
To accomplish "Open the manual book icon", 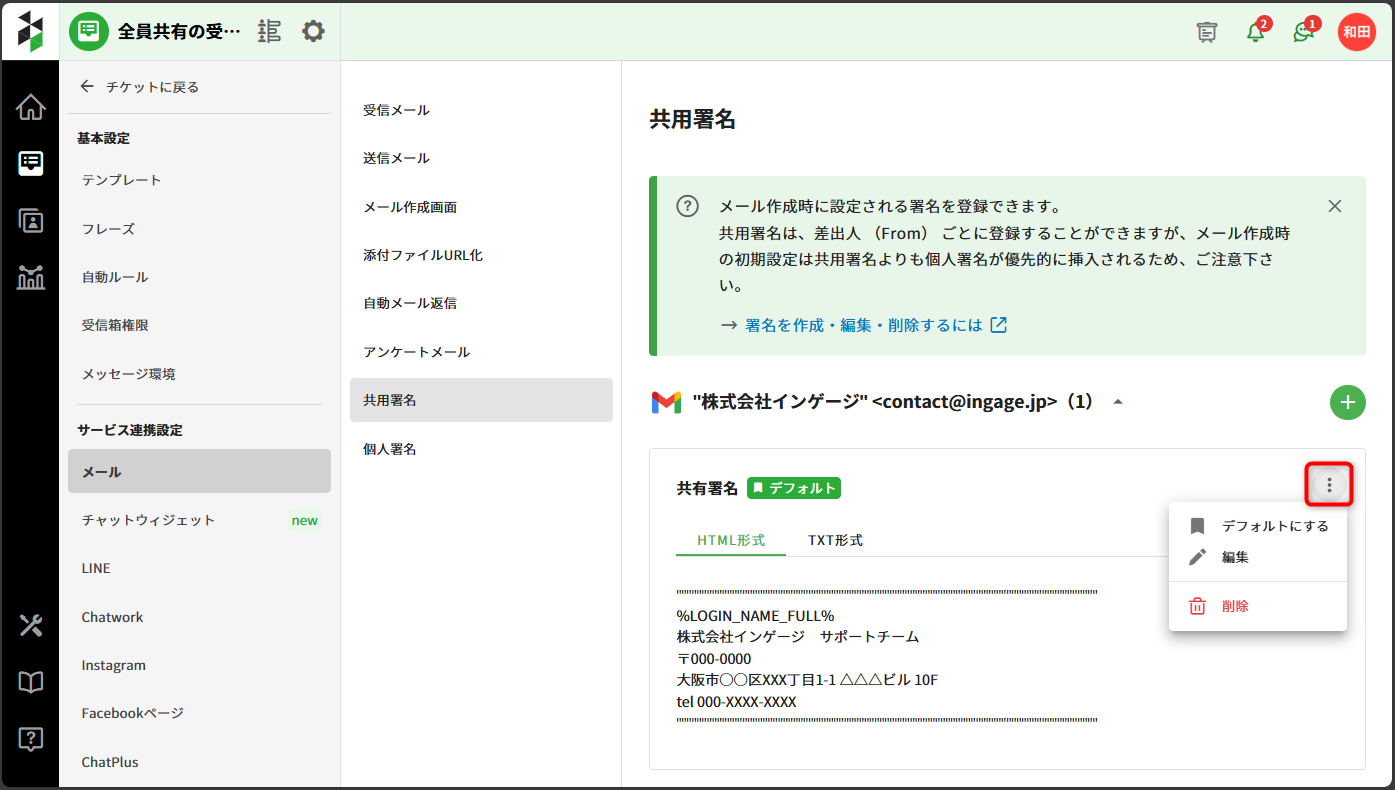I will click(x=31, y=683).
